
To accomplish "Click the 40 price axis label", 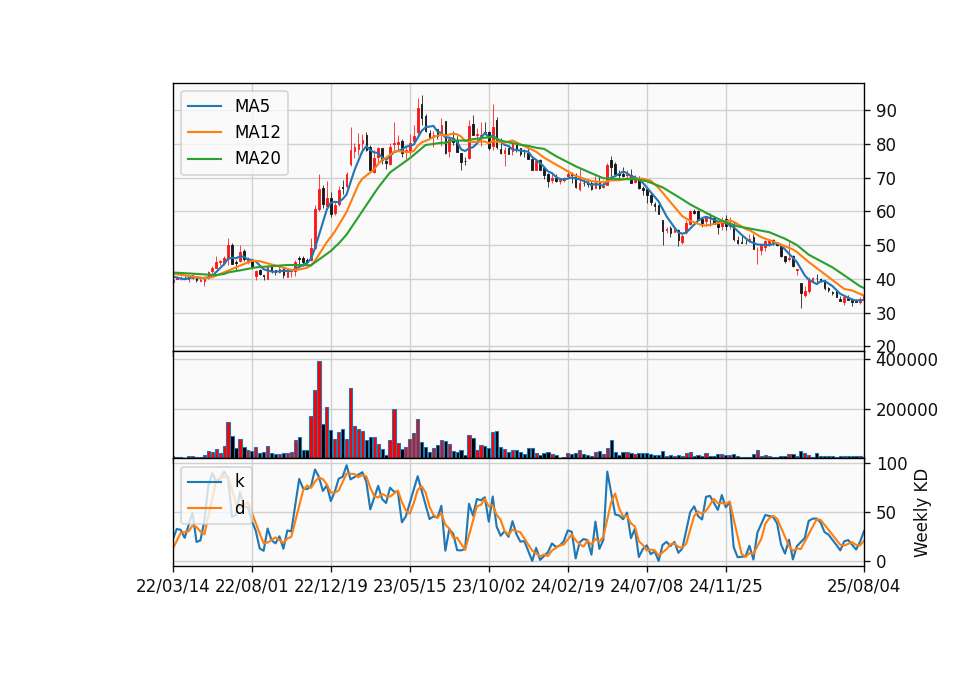I will click(886, 280).
